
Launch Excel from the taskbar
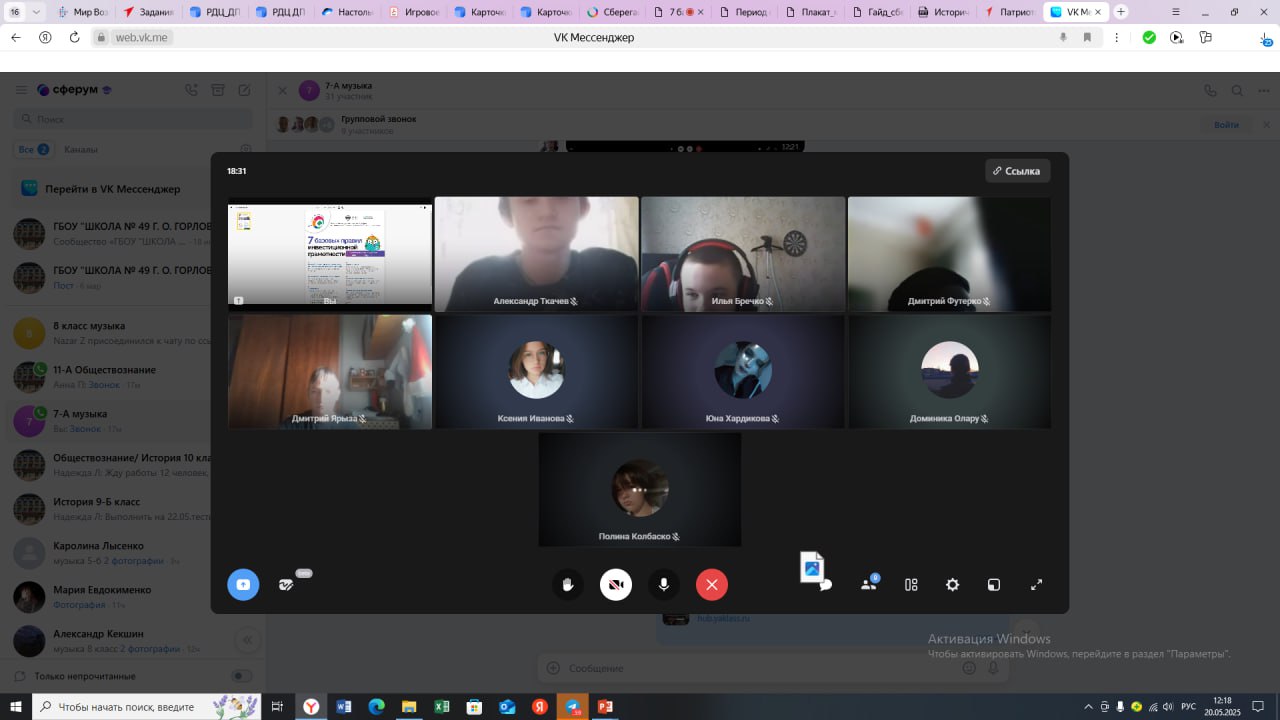(x=441, y=706)
